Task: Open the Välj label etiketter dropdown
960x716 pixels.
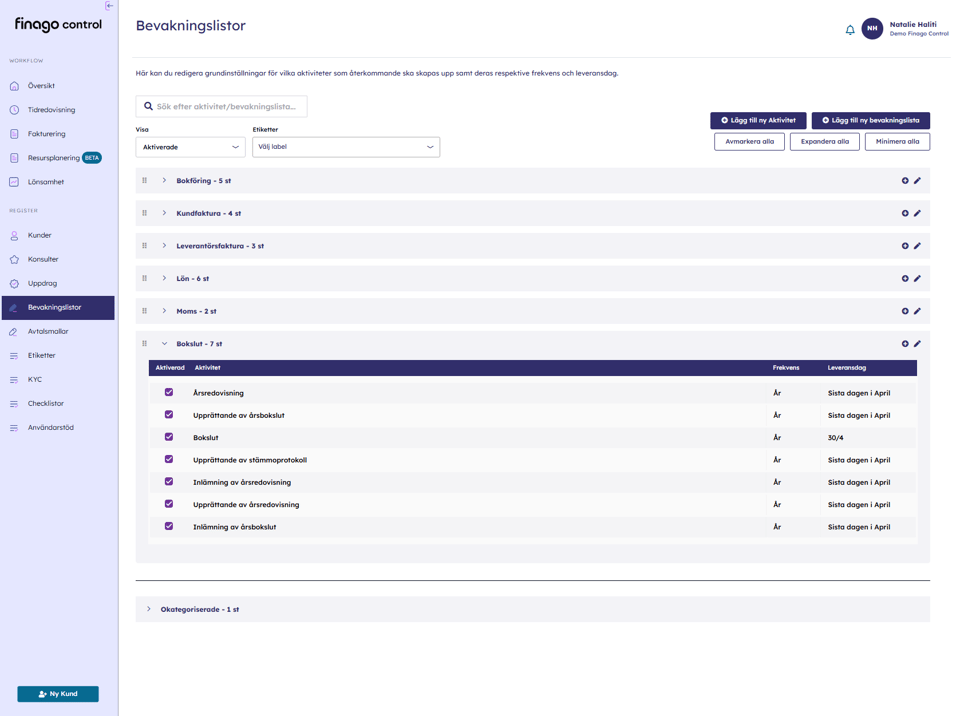Action: [345, 146]
